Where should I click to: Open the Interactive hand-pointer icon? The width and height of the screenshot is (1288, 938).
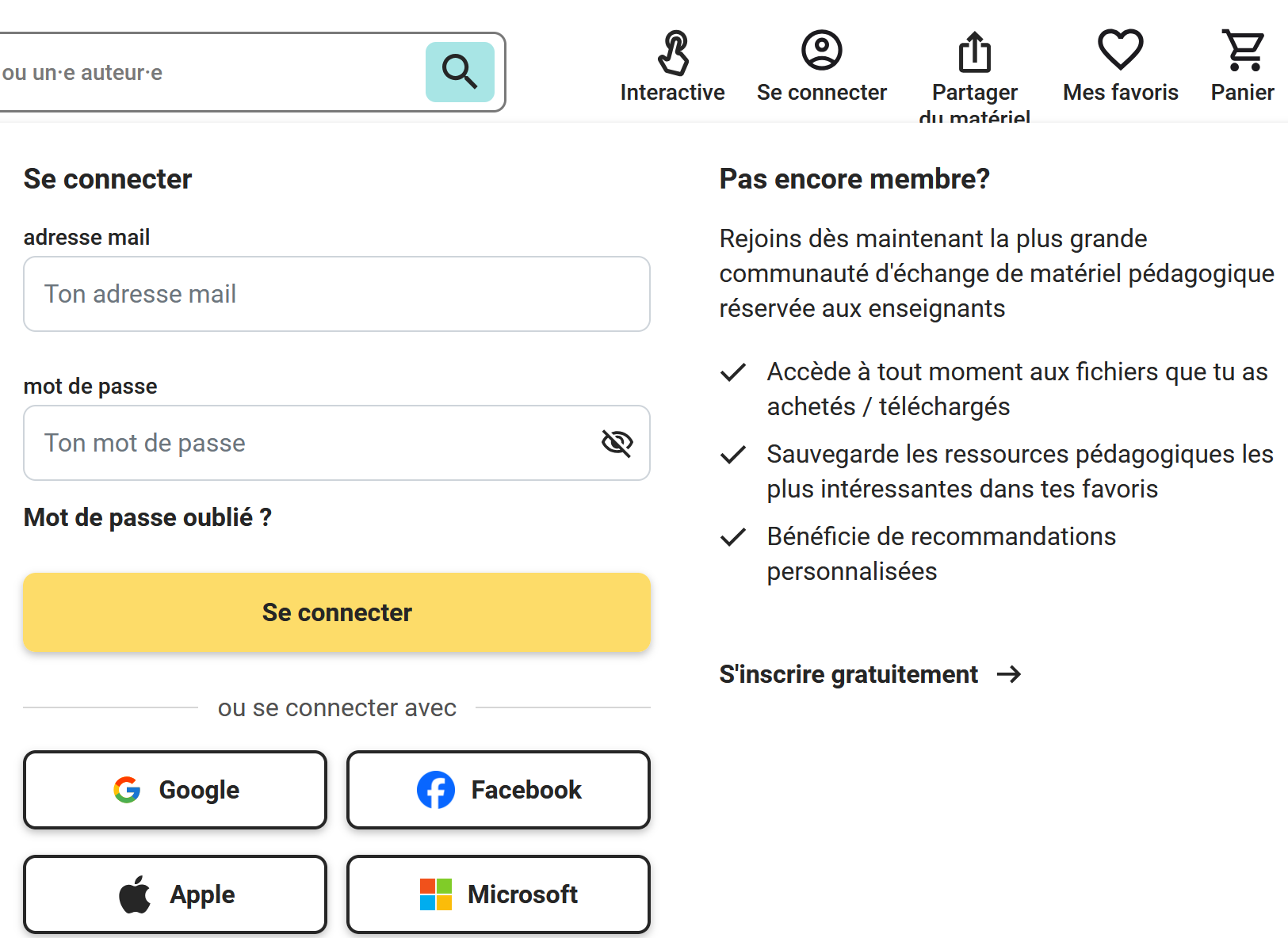point(673,52)
